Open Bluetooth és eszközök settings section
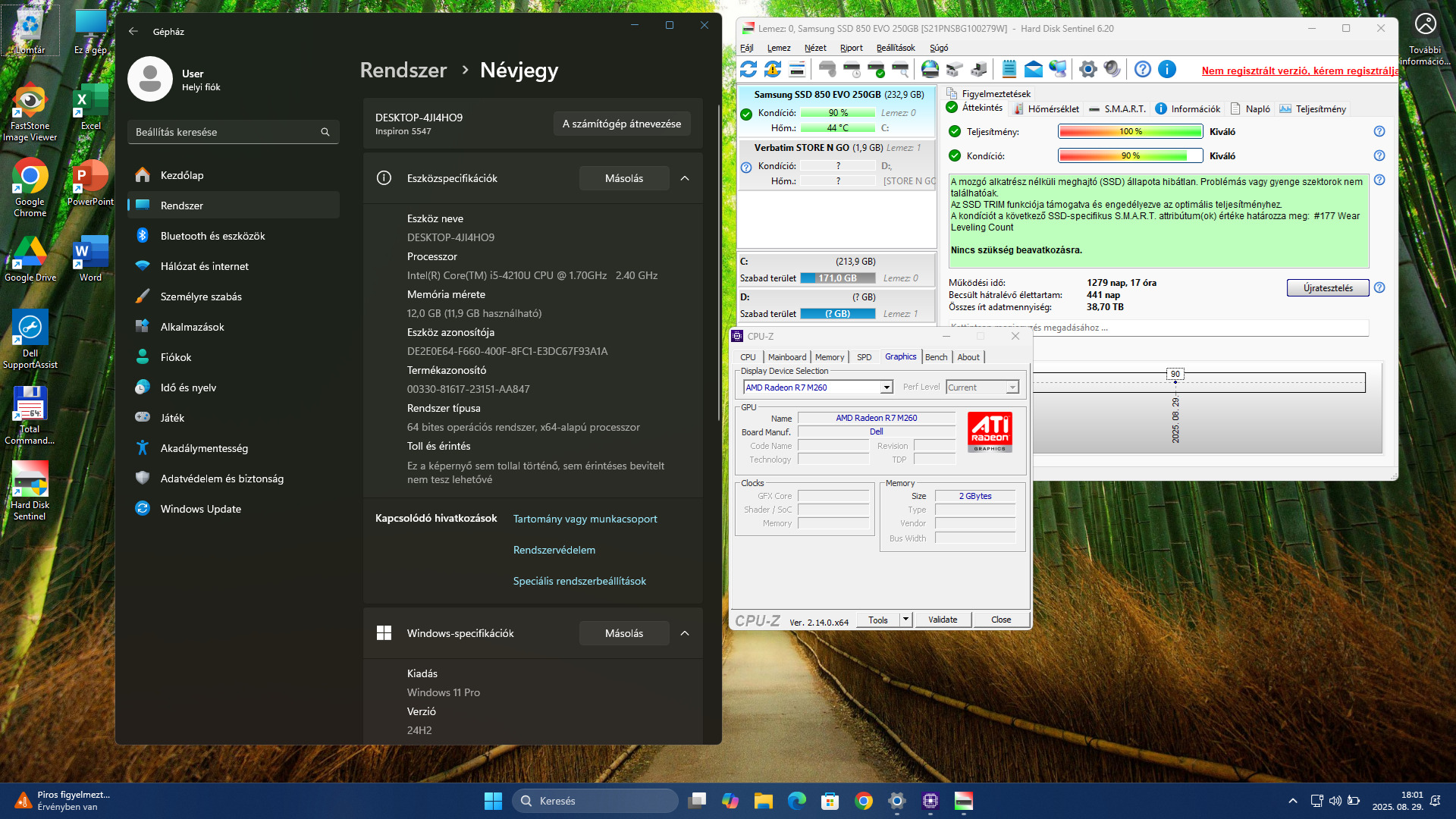This screenshot has height=819, width=1456. pyautogui.click(x=212, y=236)
